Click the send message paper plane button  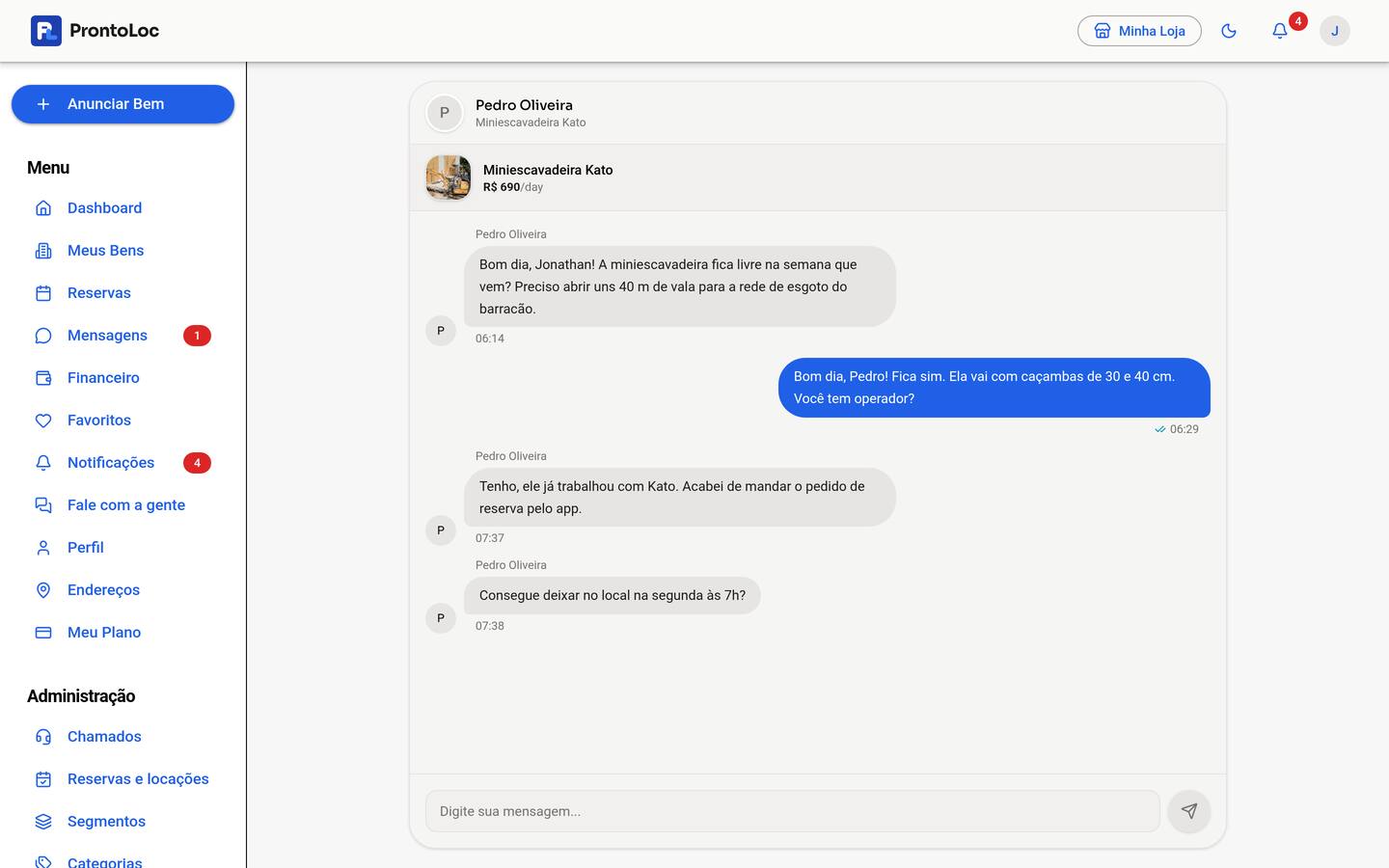point(1189,811)
